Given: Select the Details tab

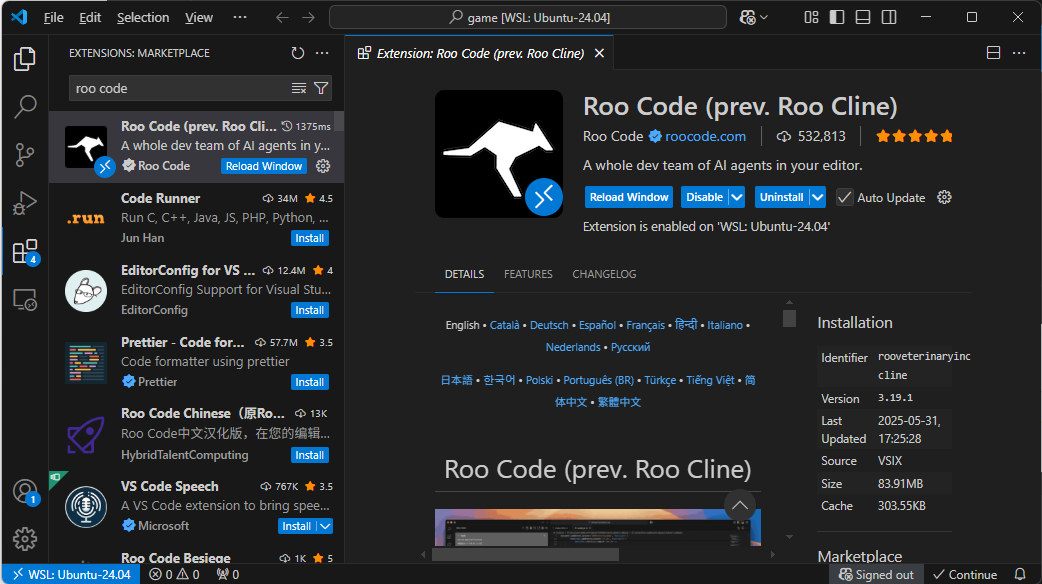Looking at the screenshot, I should click(465, 274).
